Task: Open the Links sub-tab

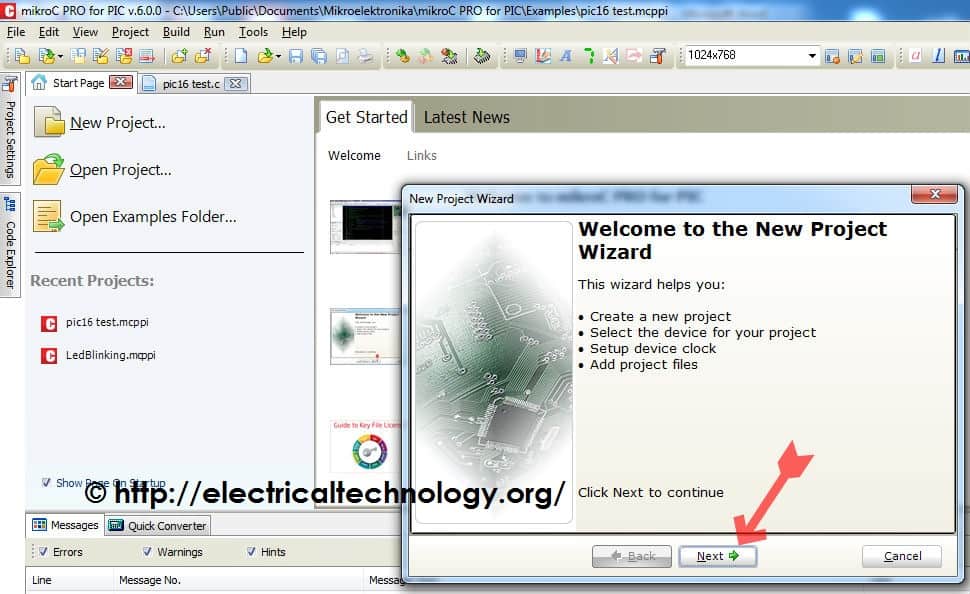Action: (422, 155)
